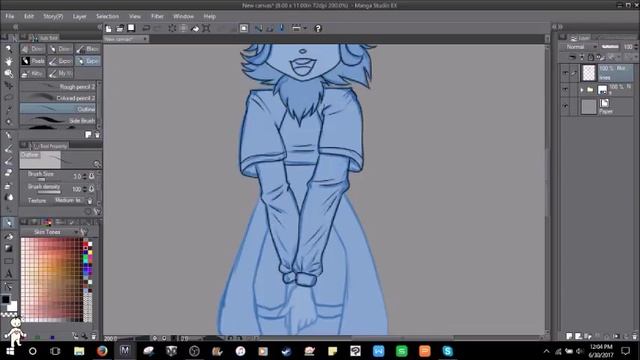Viewport: 640px width, 360px height.
Task: Select the Side Brush sub tool
Action: point(58,120)
